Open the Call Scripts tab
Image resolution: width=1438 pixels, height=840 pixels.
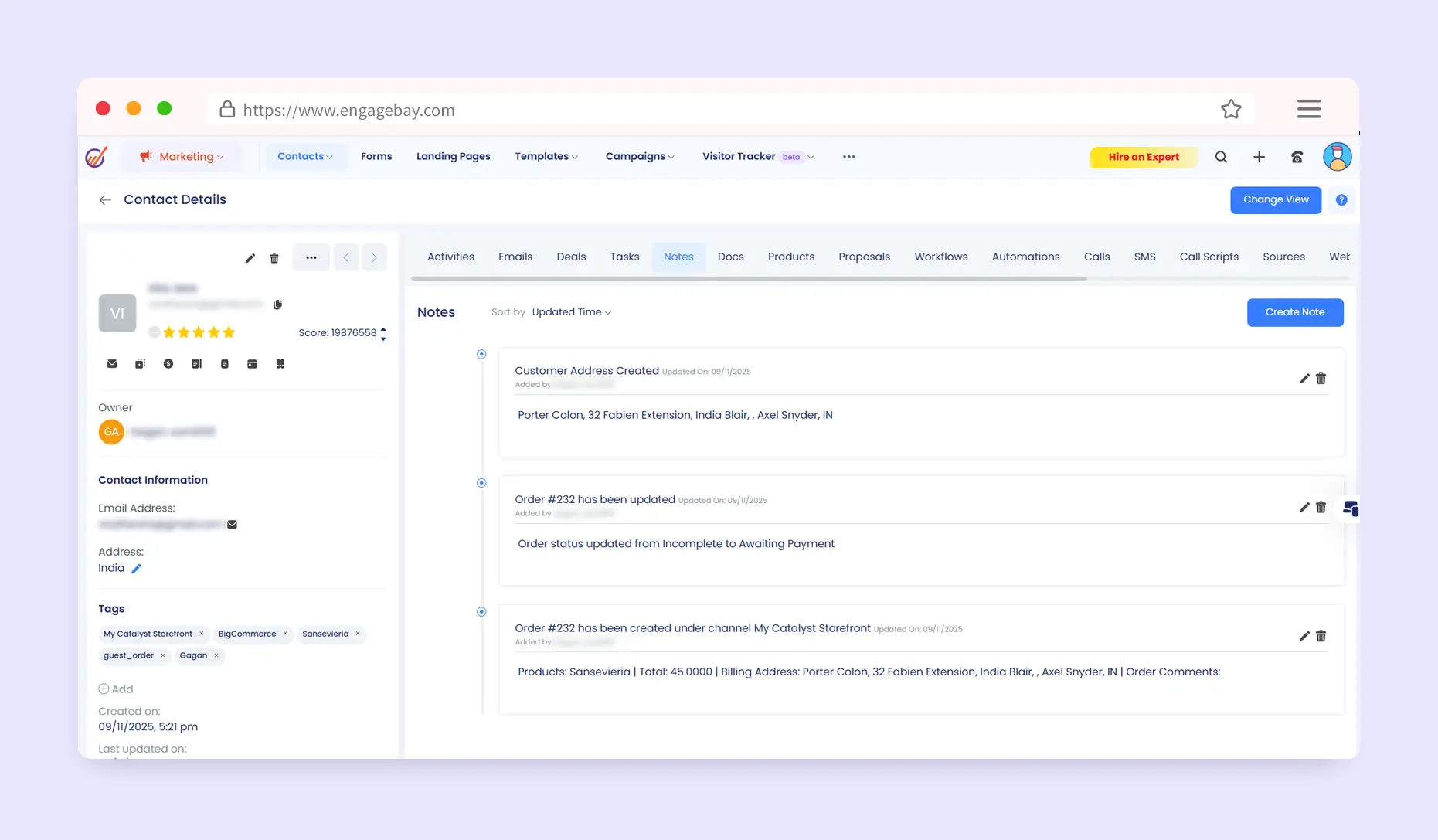coord(1209,257)
